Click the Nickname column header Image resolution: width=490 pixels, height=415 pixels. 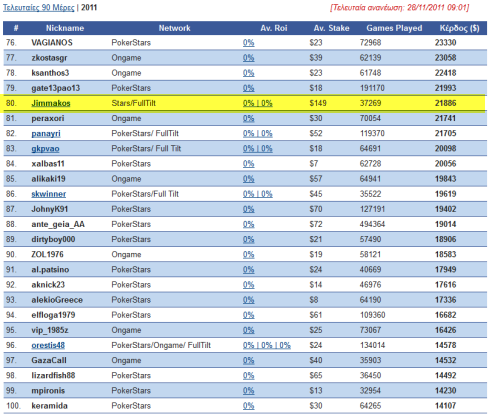pyautogui.click(x=65, y=28)
